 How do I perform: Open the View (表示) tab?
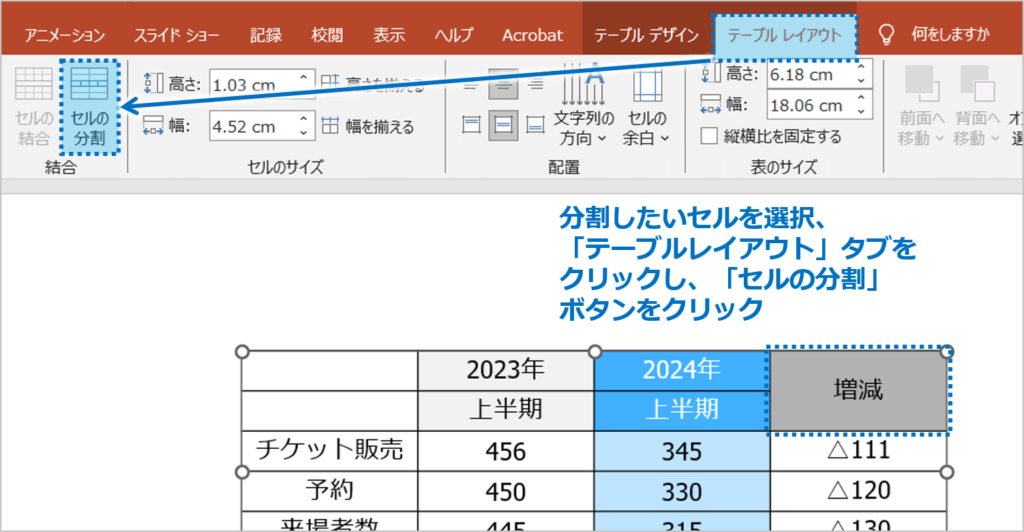click(389, 35)
